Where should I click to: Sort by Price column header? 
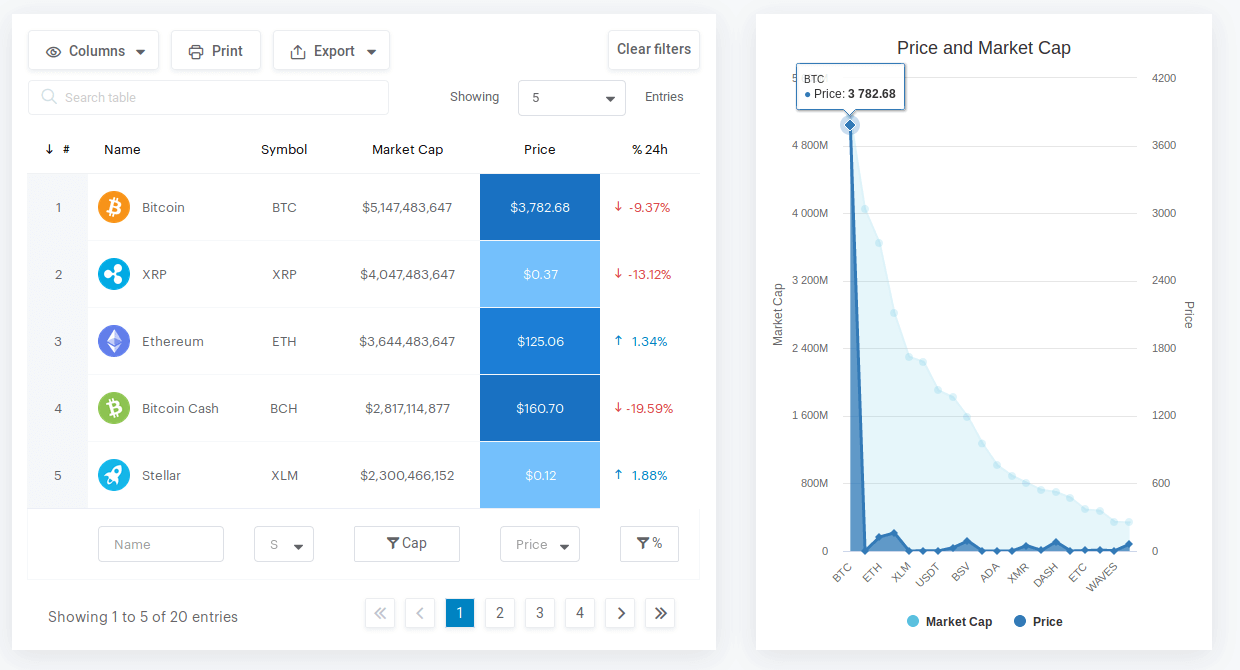(540, 149)
